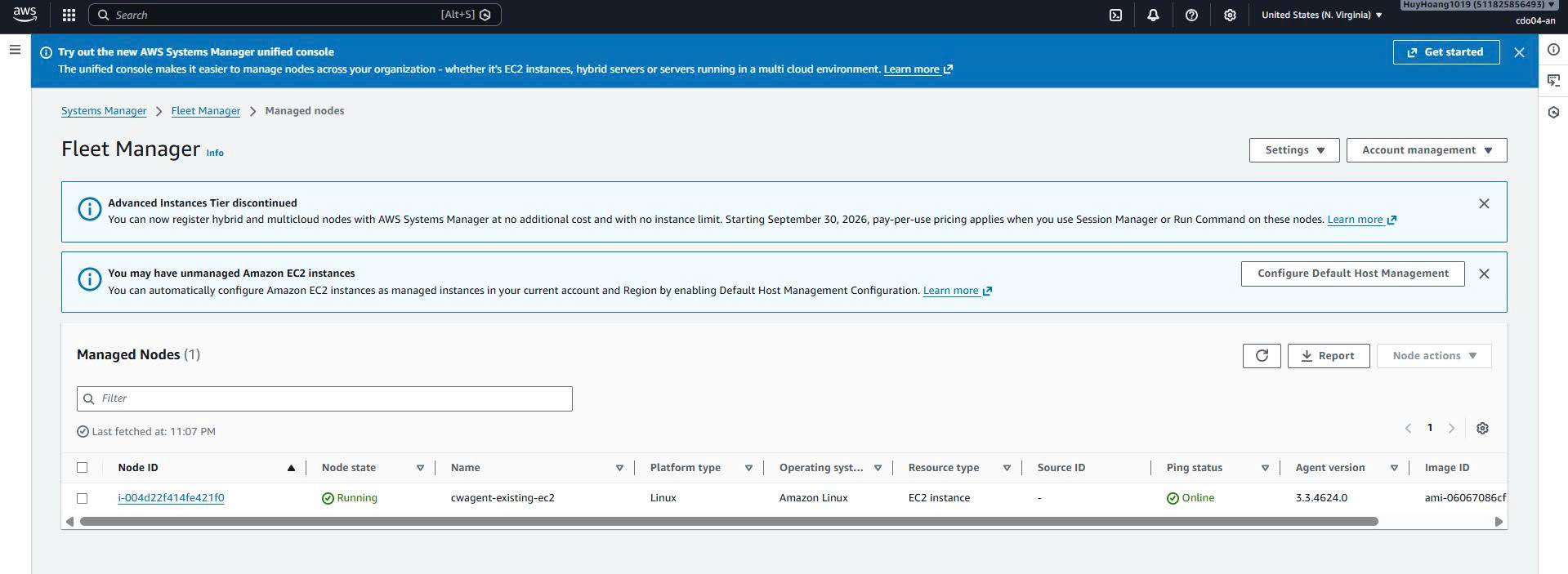1568x574 pixels.
Task: Open Node state column filter arrow
Action: tap(420, 468)
